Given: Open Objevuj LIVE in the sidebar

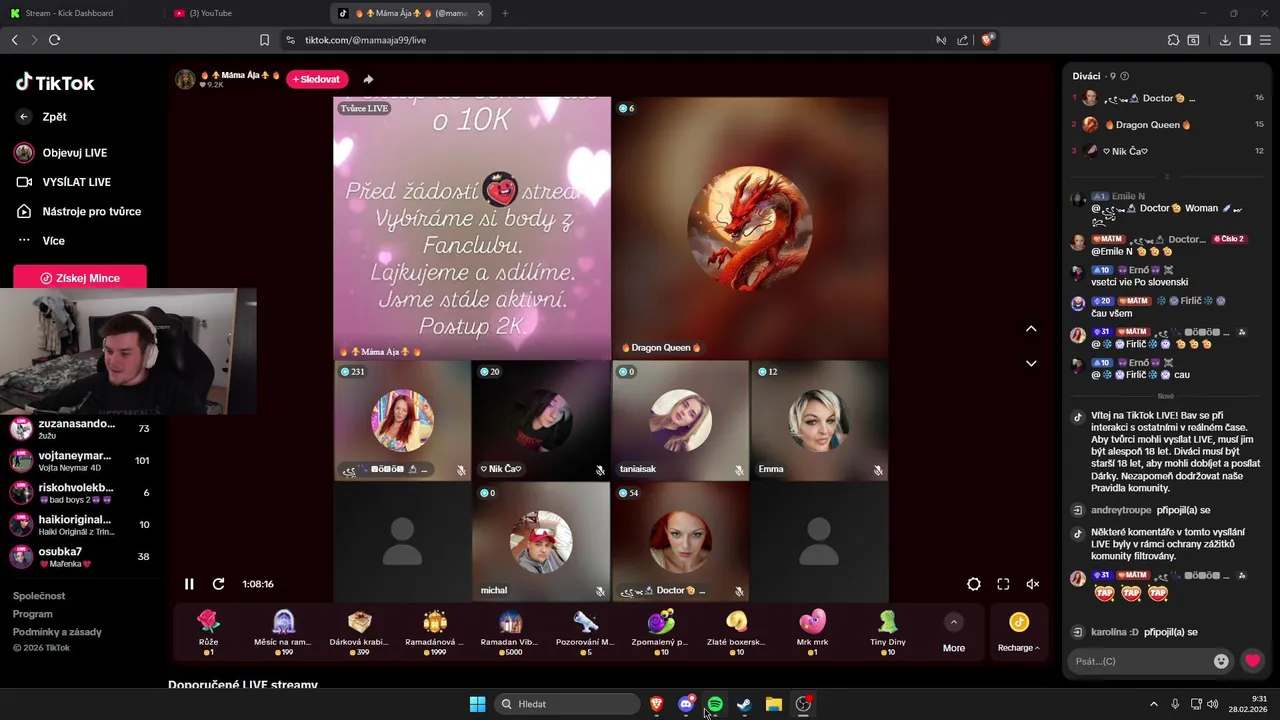Looking at the screenshot, I should click(75, 153).
